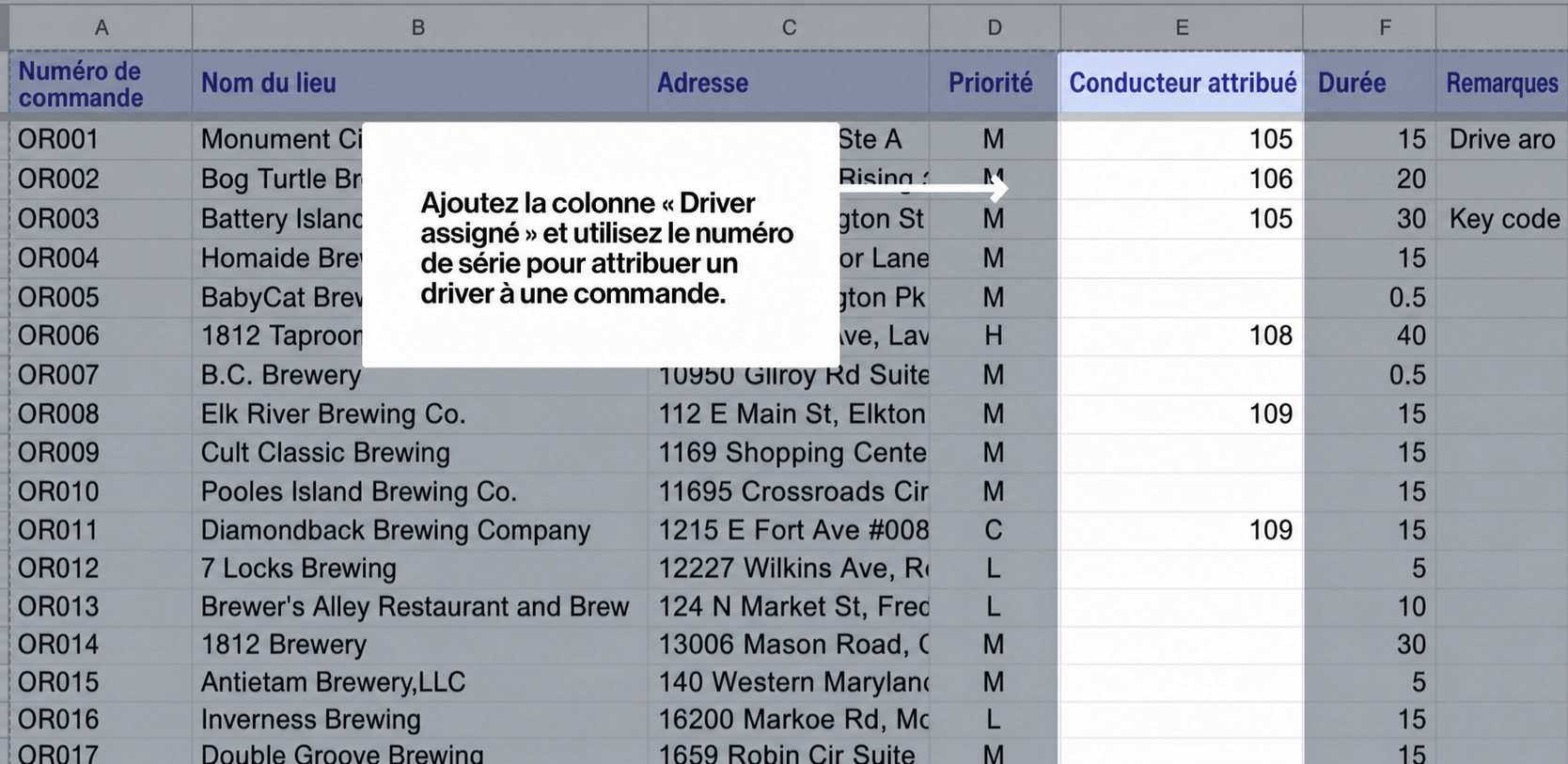Click the "Inverness Brewing" cell
The height and width of the screenshot is (764, 1568).
pos(420,720)
